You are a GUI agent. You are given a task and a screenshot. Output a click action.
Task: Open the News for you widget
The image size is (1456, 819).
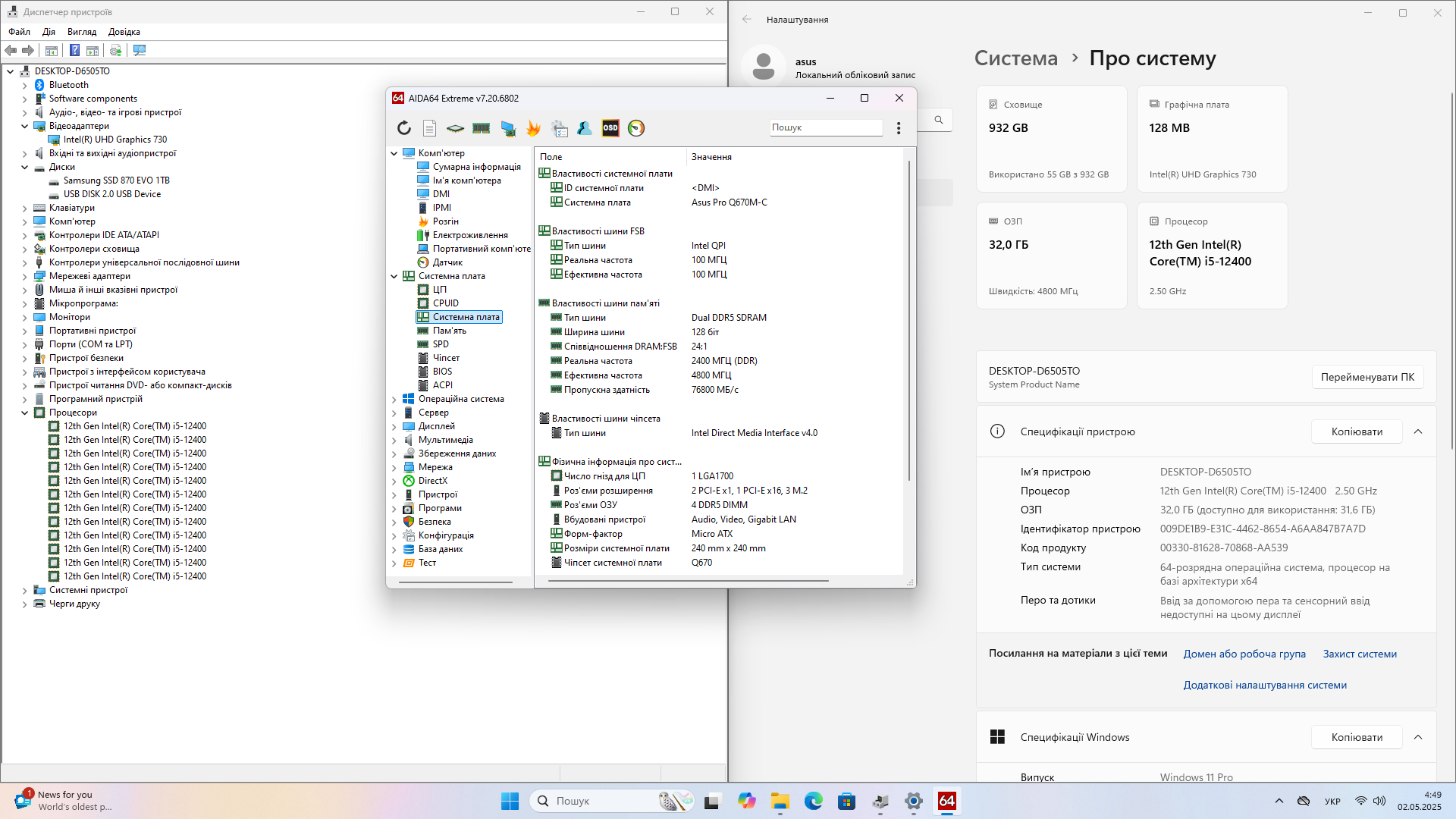(64, 801)
